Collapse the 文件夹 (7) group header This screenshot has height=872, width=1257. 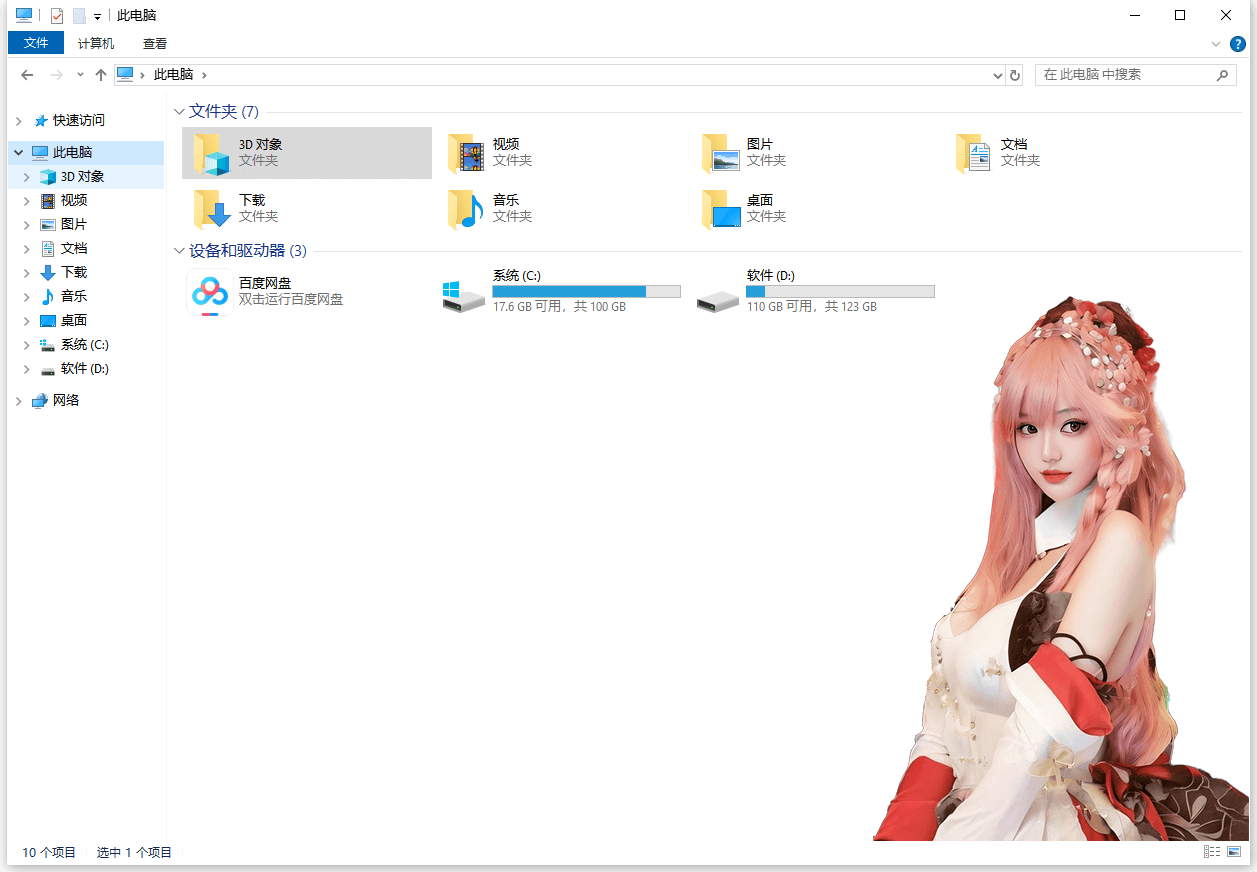[180, 112]
